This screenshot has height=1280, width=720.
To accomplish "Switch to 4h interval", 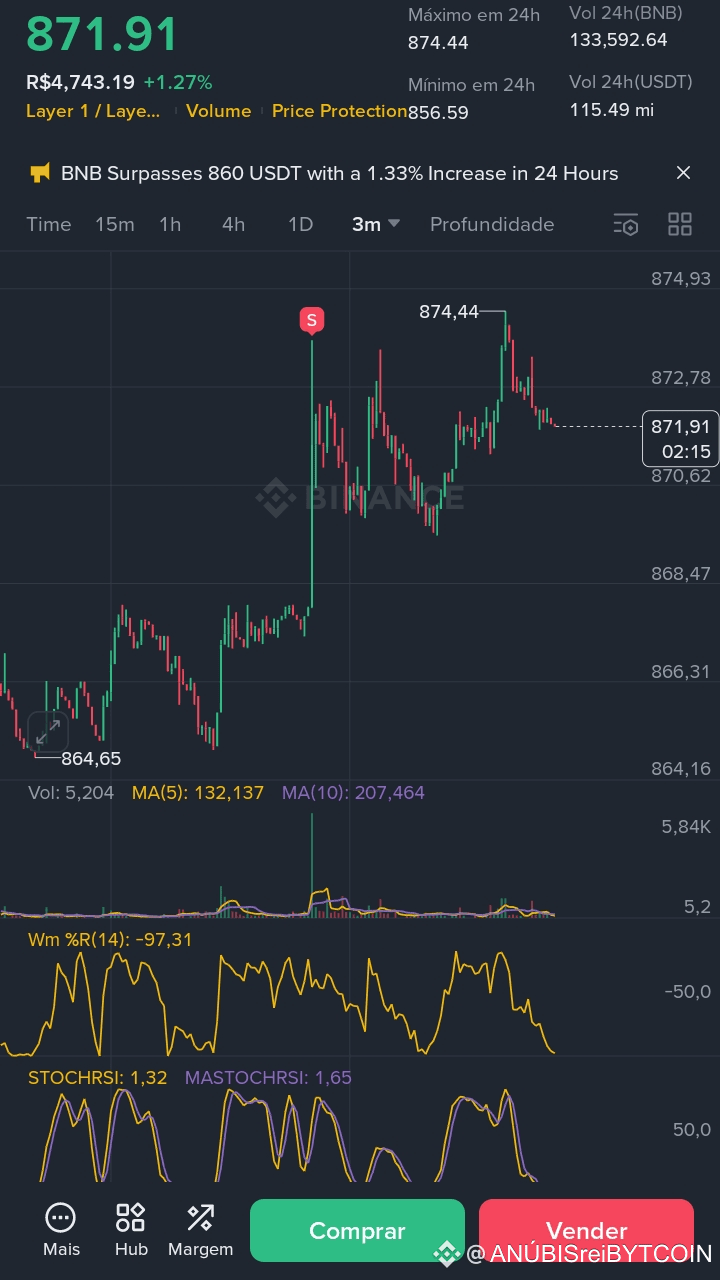I will (x=233, y=224).
